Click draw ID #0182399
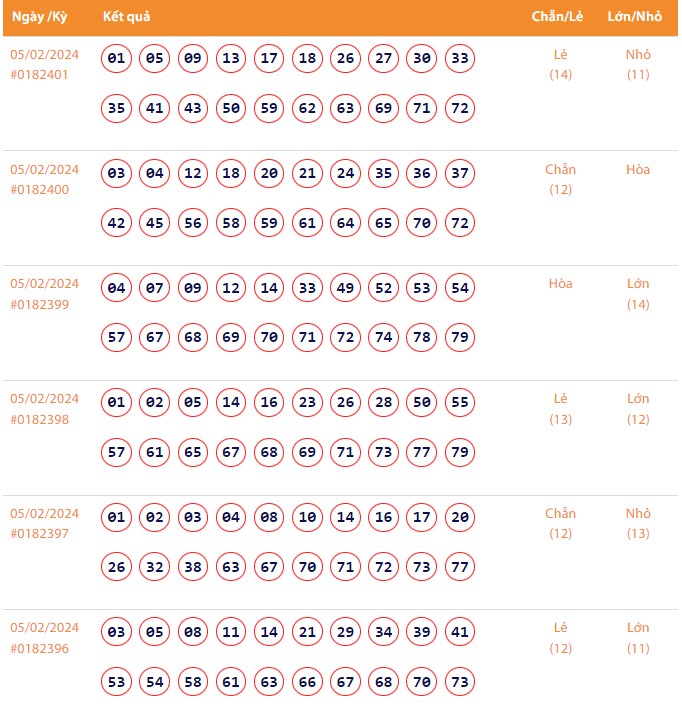Screen dimensions: 682x712 coord(39,304)
